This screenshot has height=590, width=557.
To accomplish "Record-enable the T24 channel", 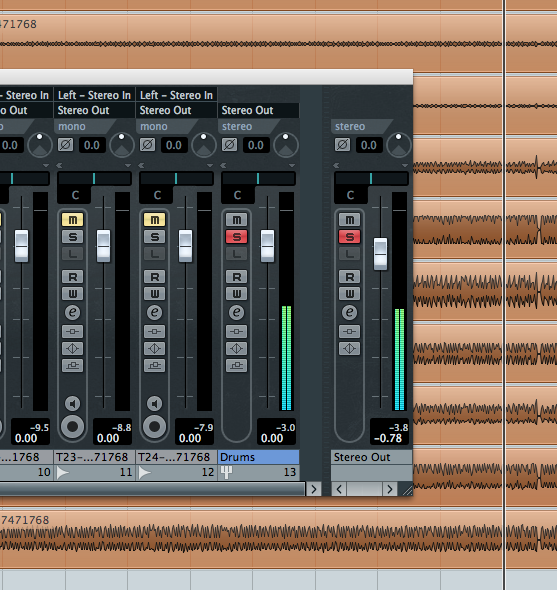I will pyautogui.click(x=155, y=427).
